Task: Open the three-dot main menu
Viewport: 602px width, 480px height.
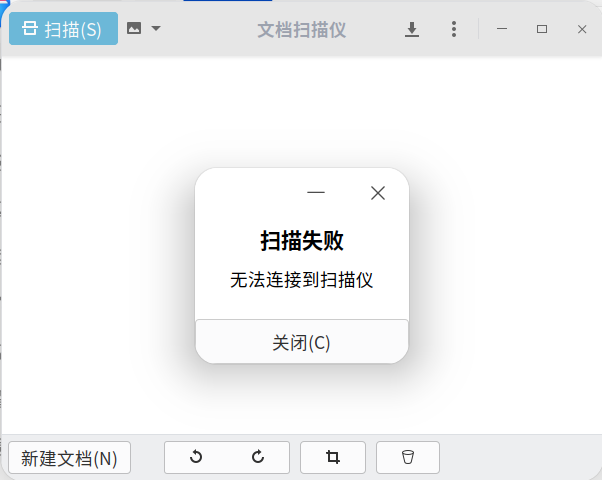Action: click(x=454, y=29)
